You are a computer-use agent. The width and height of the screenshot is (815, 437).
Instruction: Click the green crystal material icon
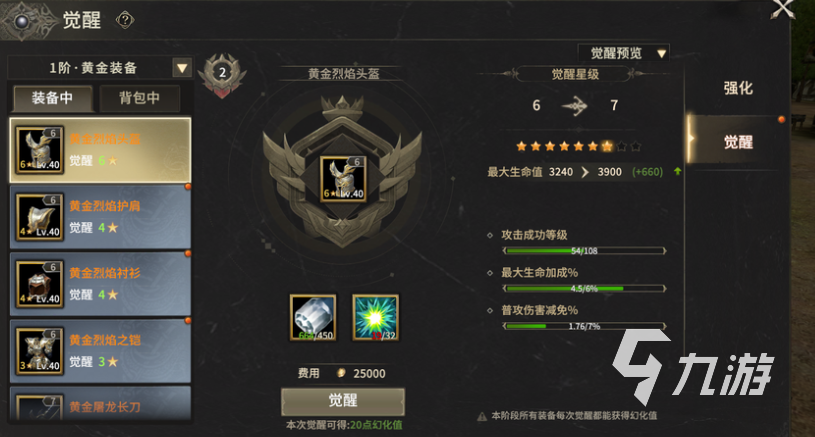tap(376, 317)
